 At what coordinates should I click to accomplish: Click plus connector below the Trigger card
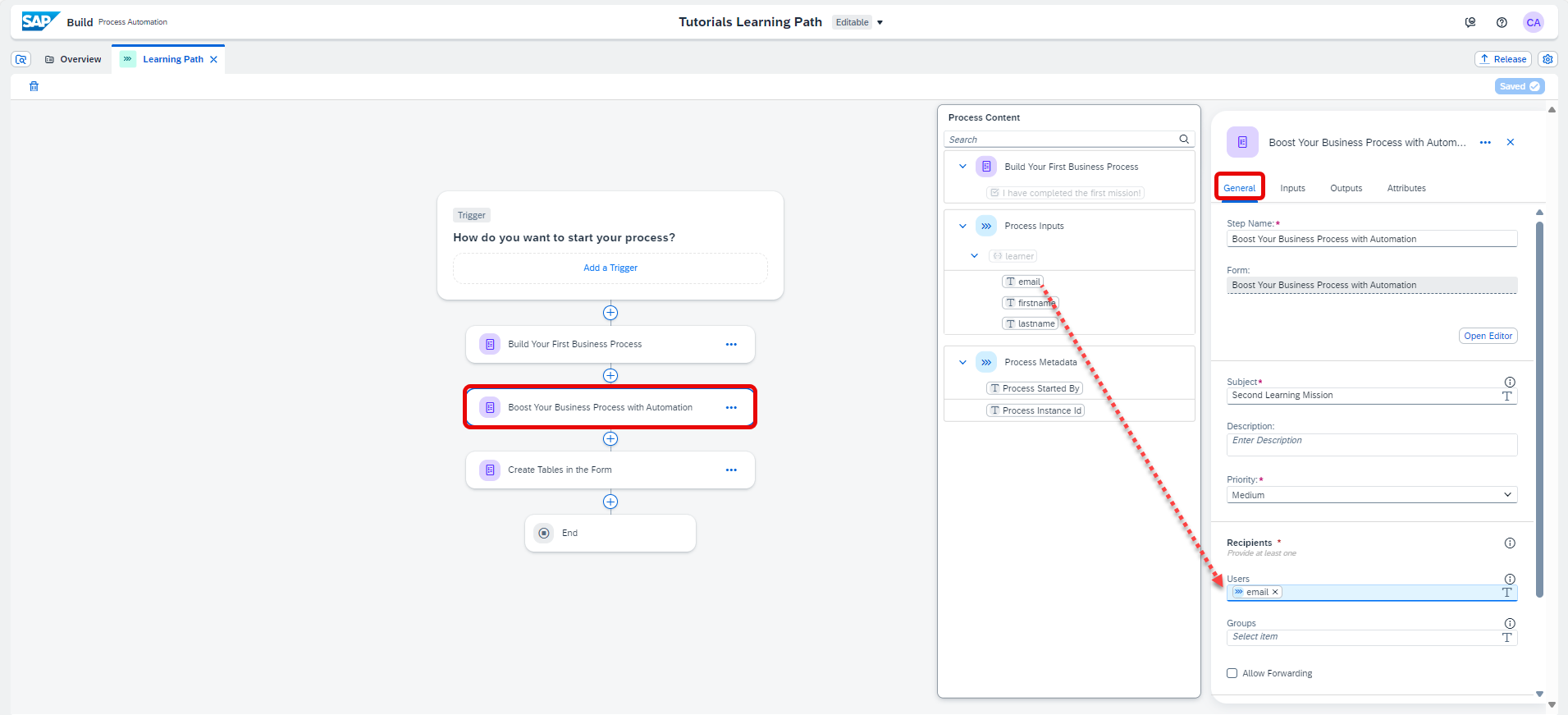[x=610, y=313]
